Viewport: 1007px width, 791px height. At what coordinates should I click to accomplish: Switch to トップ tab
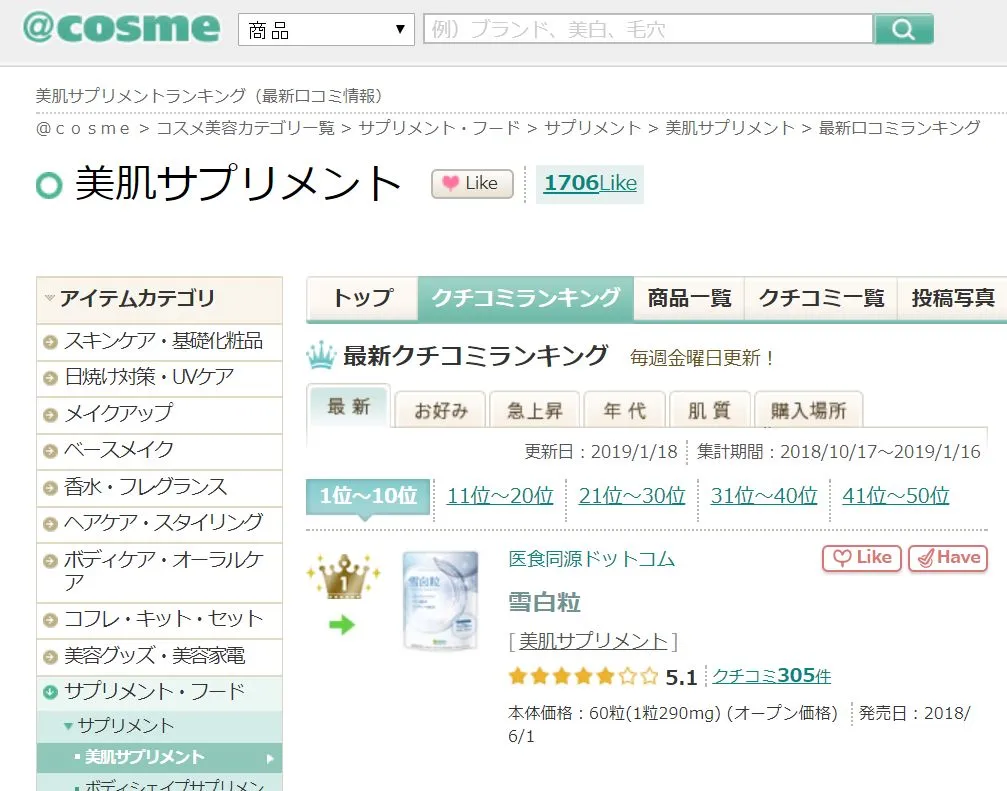363,299
